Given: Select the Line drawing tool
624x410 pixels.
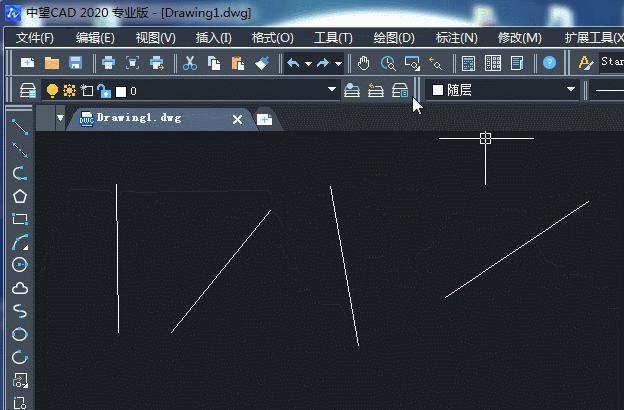Looking at the screenshot, I should (x=20, y=127).
